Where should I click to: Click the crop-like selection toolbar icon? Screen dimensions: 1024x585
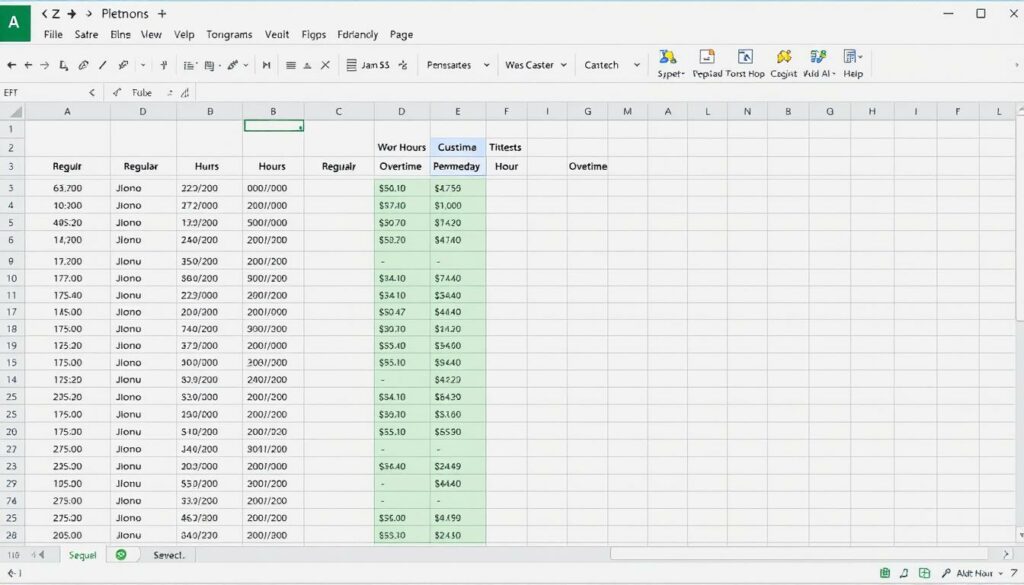(63, 65)
